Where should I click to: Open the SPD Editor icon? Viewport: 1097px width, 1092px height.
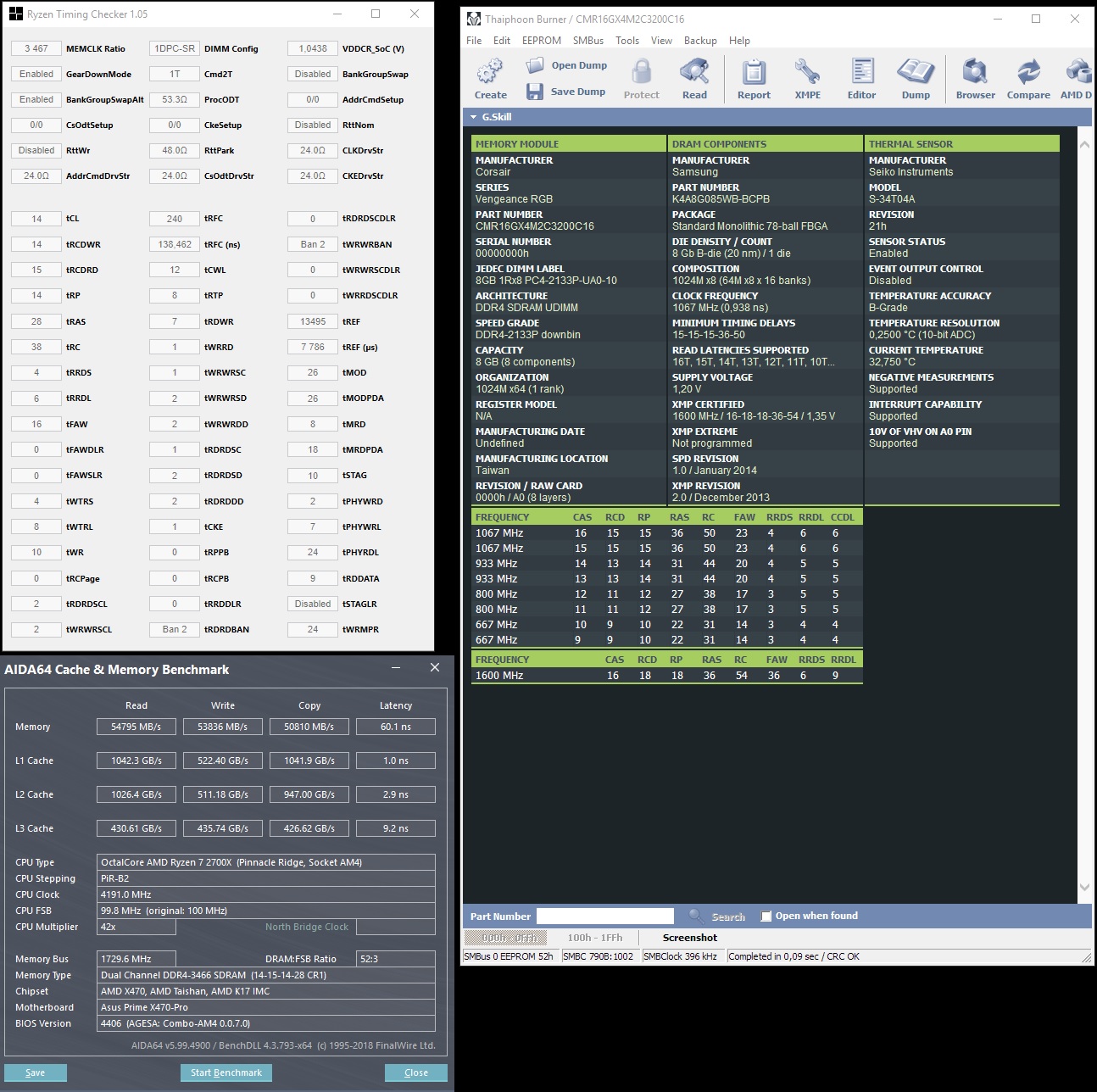[861, 79]
